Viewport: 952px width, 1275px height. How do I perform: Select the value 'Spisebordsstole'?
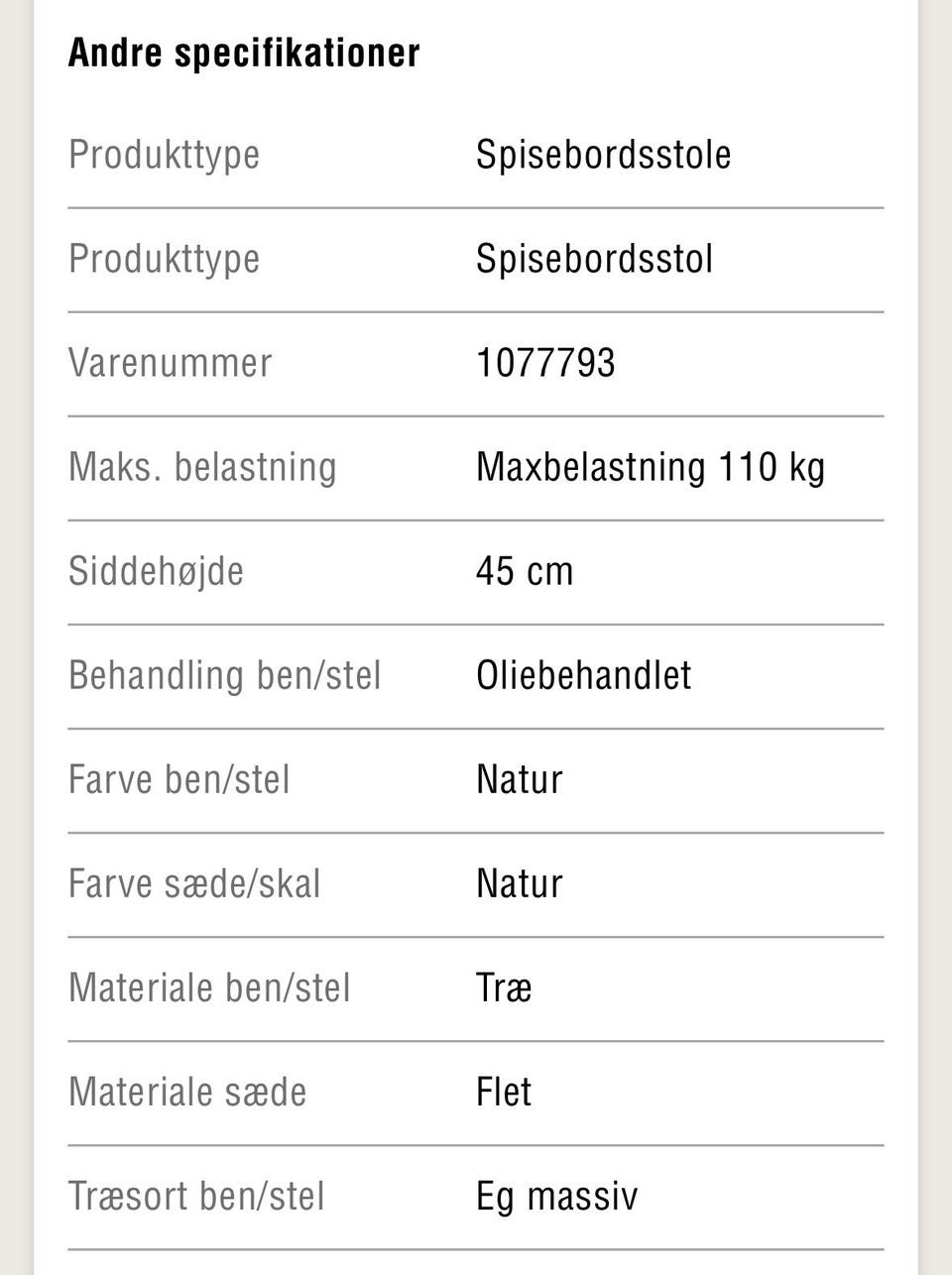[x=603, y=155]
